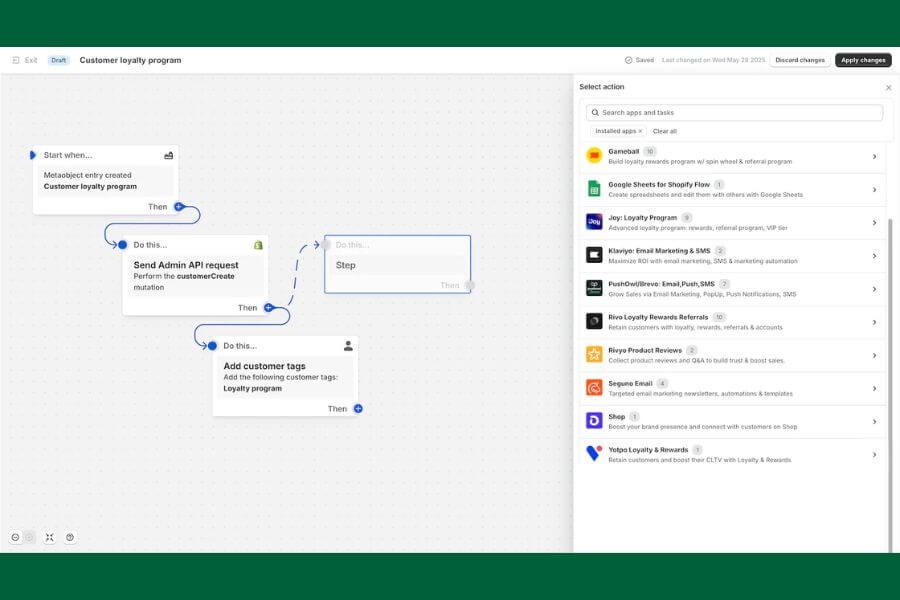This screenshot has width=900, height=600.
Task: Click the Discard changes button
Action: tap(800, 60)
